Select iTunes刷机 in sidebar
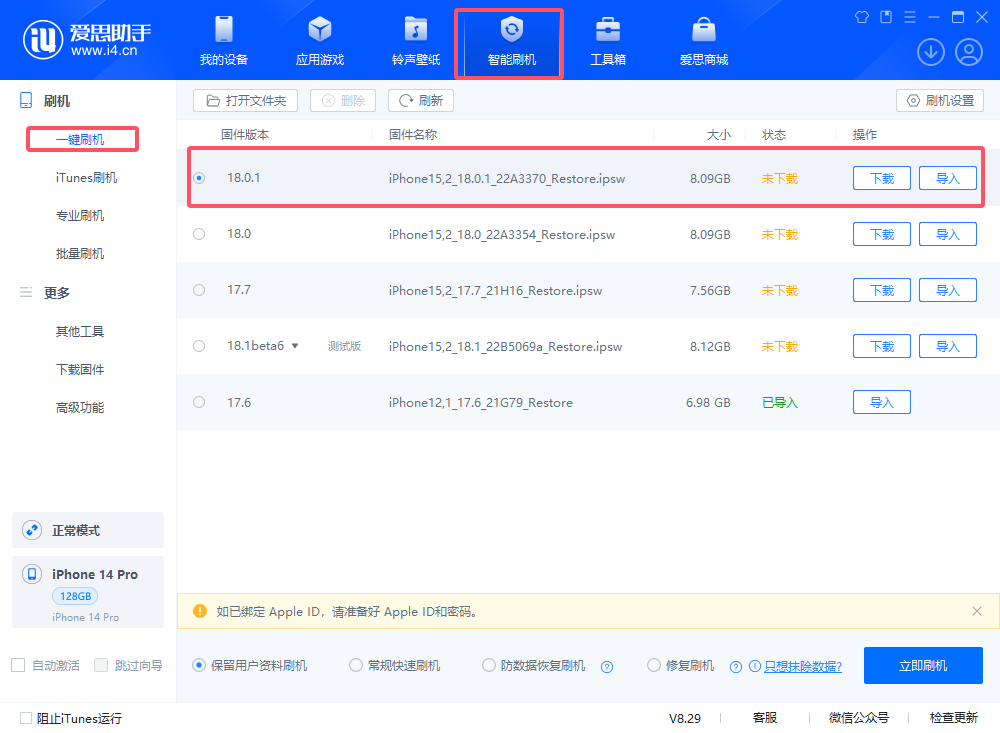 pyautogui.click(x=87, y=177)
